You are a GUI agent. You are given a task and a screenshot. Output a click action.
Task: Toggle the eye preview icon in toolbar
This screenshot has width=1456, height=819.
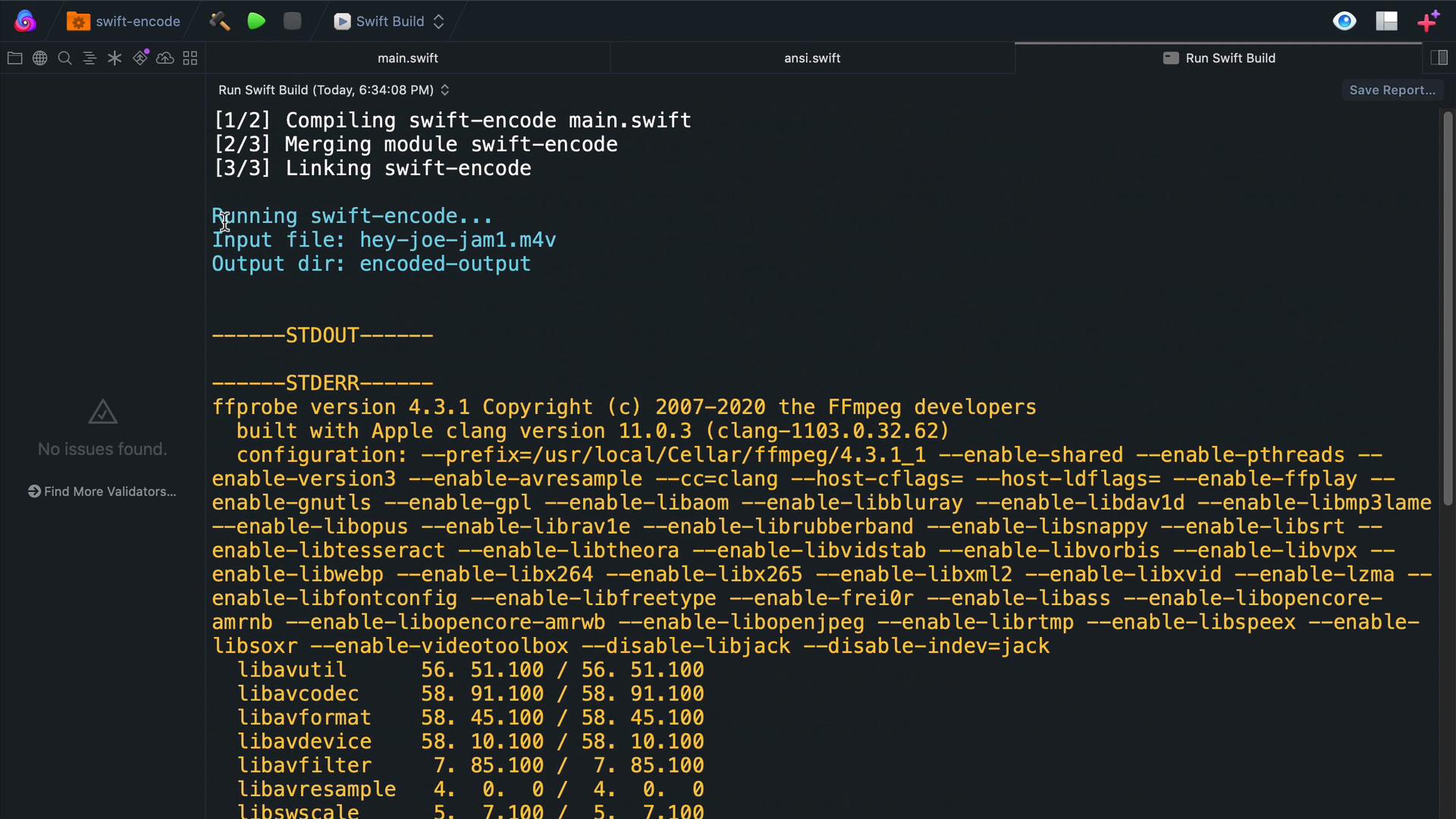pos(1345,21)
